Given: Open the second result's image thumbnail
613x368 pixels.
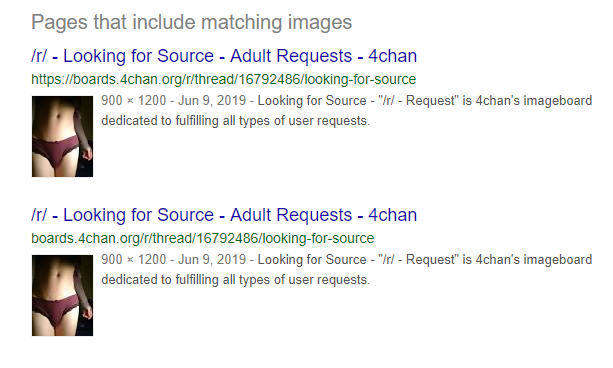Looking at the screenshot, I should click(x=63, y=296).
